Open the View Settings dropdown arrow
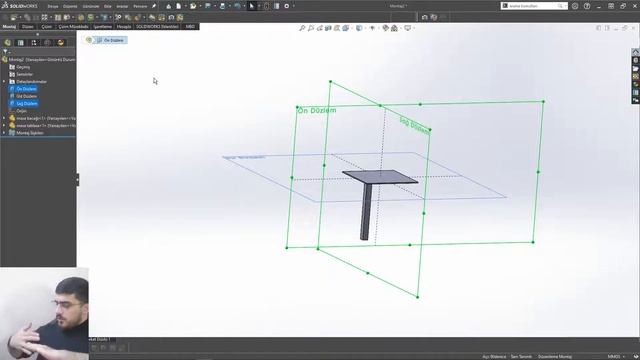640x360 pixels. [x=414, y=28]
